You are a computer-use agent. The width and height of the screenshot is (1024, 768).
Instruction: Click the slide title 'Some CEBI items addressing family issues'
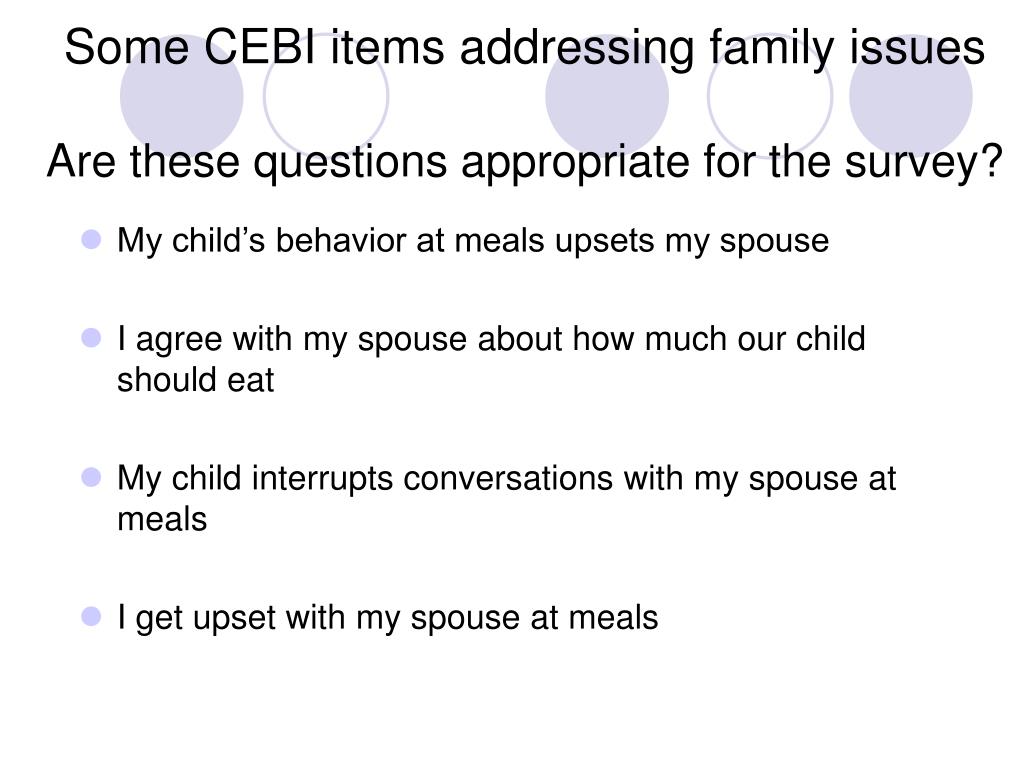click(524, 48)
